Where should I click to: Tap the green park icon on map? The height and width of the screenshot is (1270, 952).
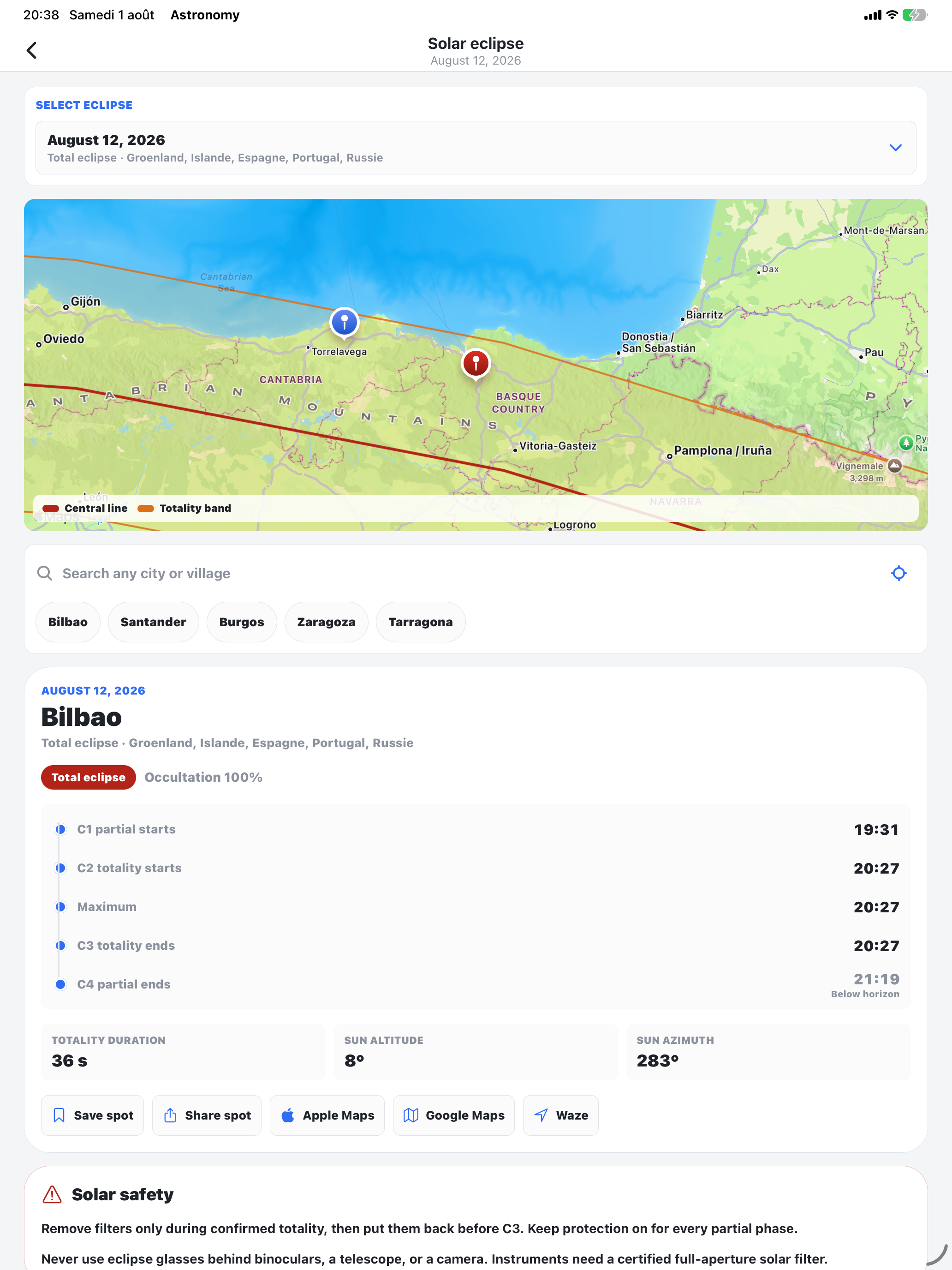coord(905,443)
